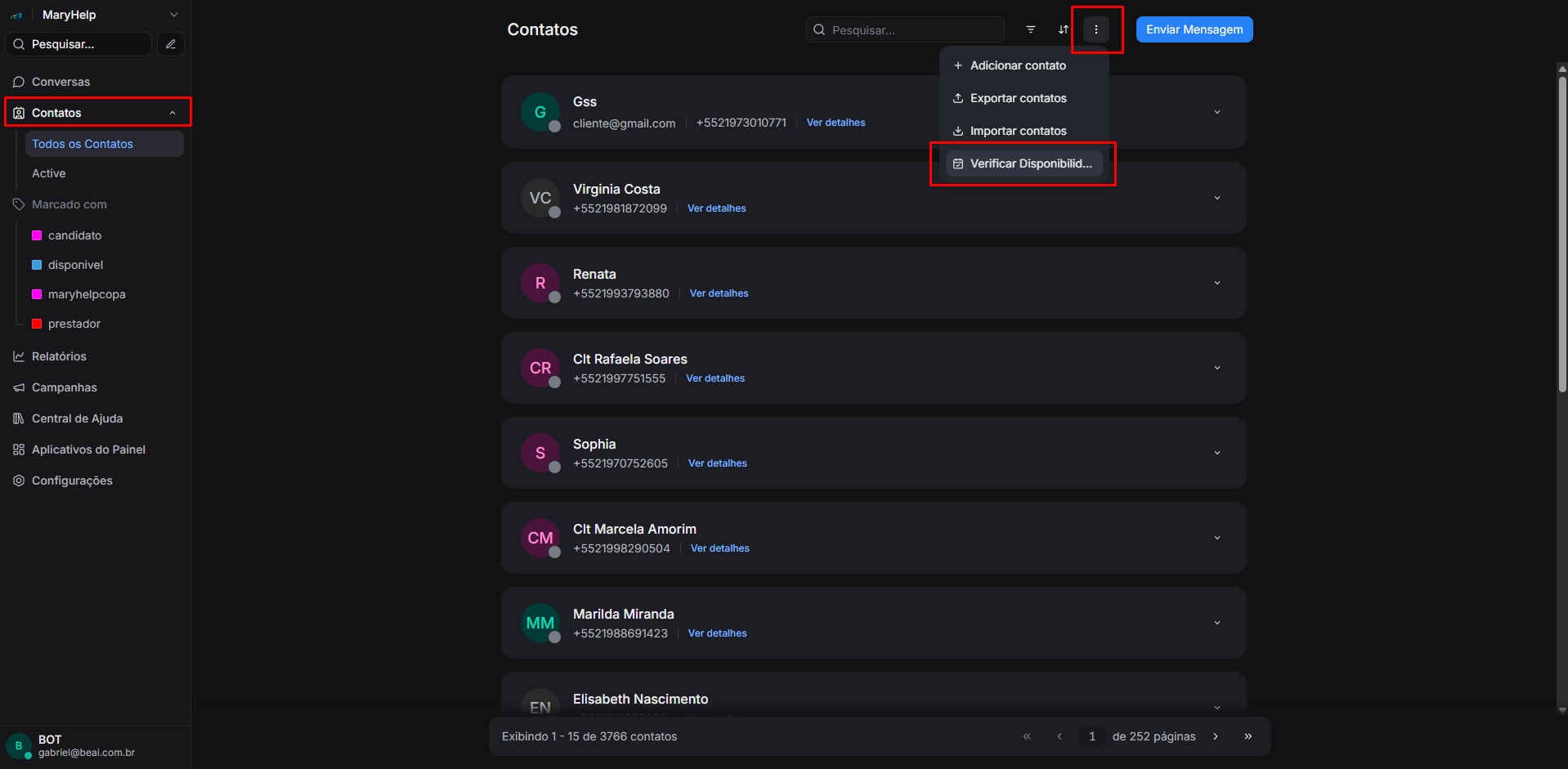Click the sort contacts icon
Image resolution: width=1568 pixels, height=769 pixels.
(x=1063, y=29)
